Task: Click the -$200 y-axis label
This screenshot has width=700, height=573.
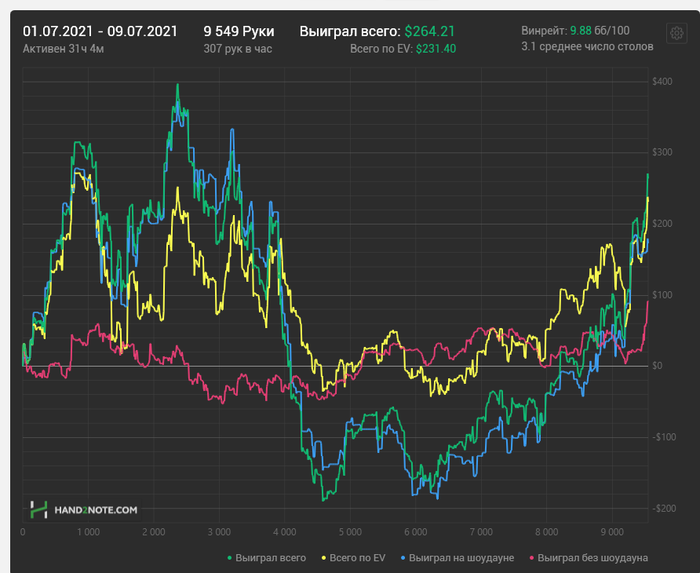Action: (x=664, y=508)
